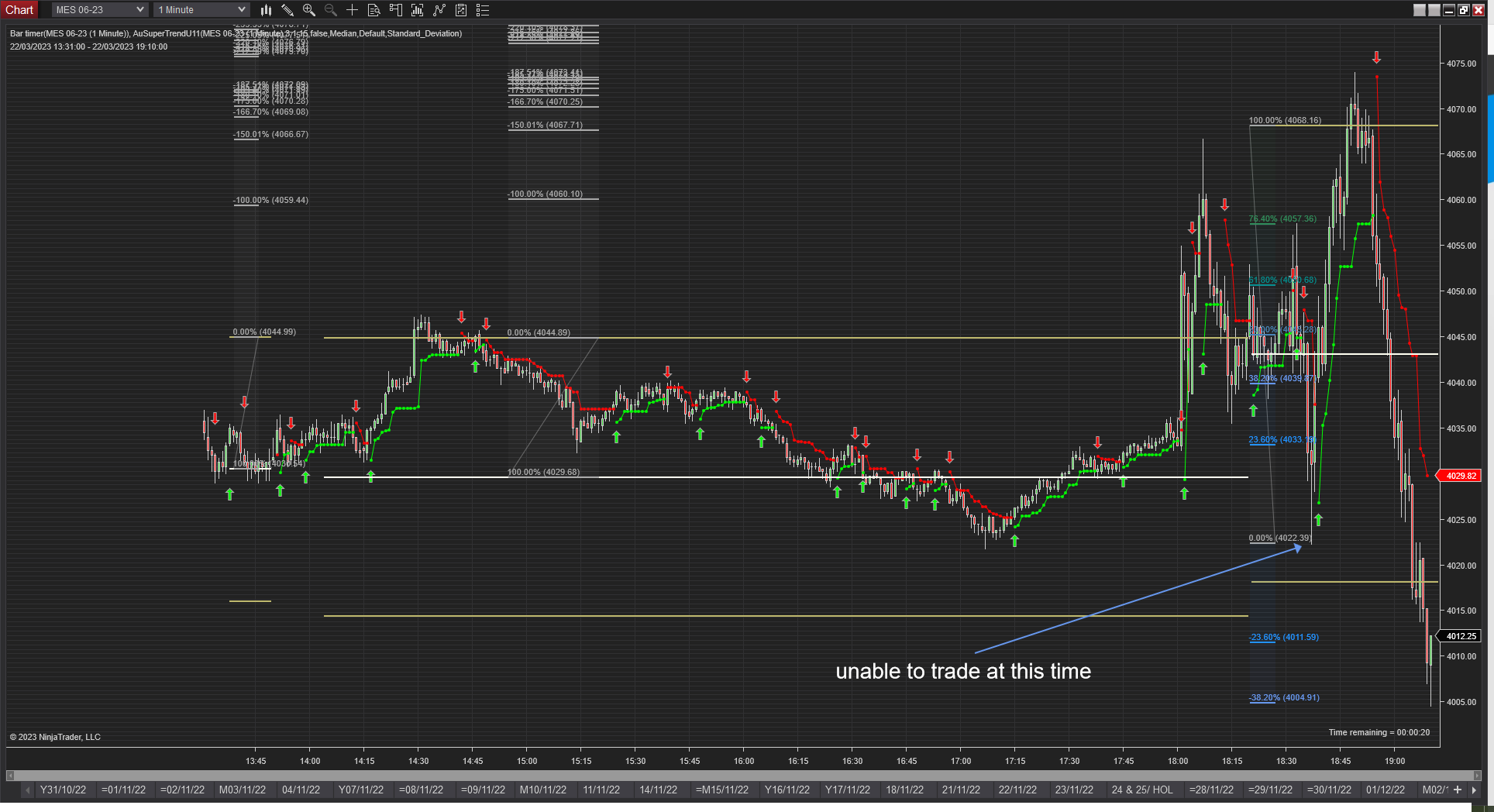1494x812 pixels.
Task: Switch to the 24 & 25/ HOL tab
Action: pyautogui.click(x=1143, y=790)
